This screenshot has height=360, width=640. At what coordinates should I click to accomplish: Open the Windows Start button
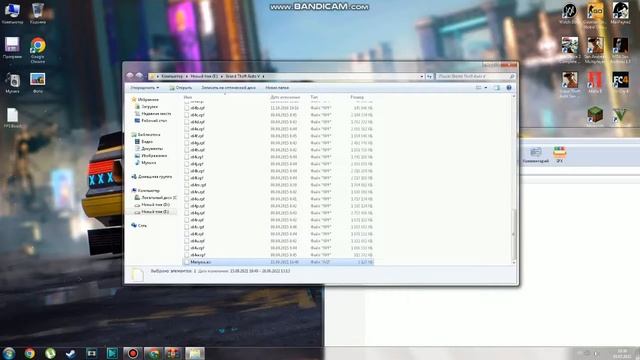pyautogui.click(x=9, y=353)
